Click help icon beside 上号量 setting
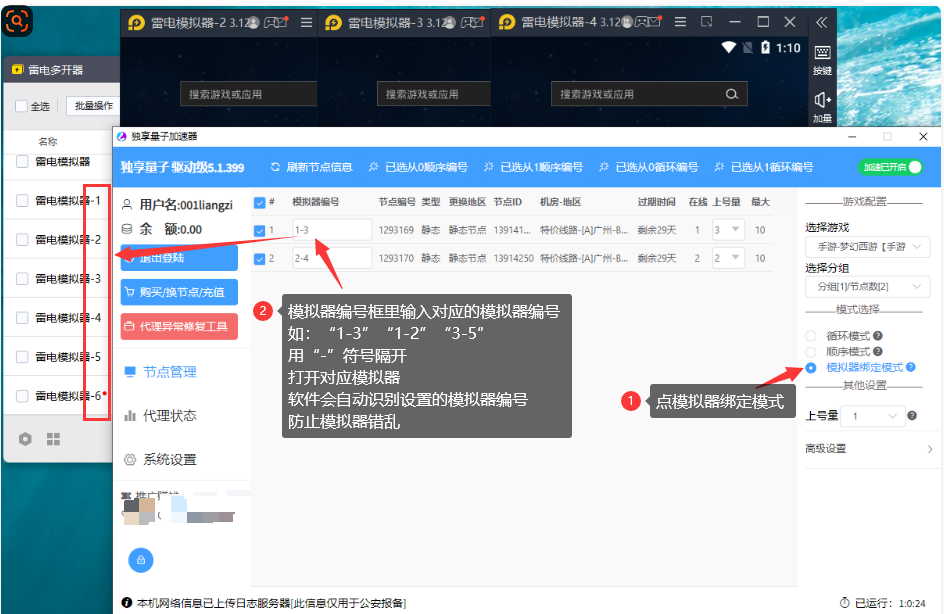Image resolution: width=944 pixels, height=614 pixels. (912, 415)
